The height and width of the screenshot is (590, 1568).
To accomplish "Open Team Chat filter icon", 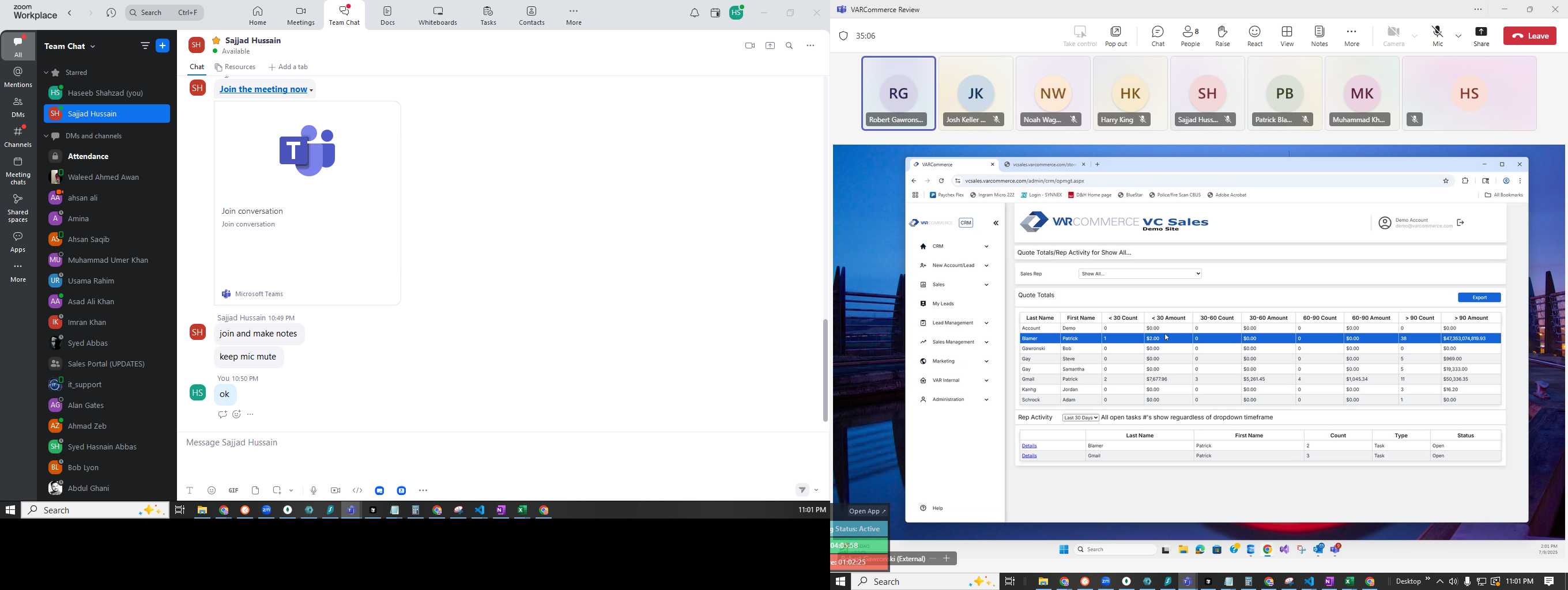I will pyautogui.click(x=145, y=46).
